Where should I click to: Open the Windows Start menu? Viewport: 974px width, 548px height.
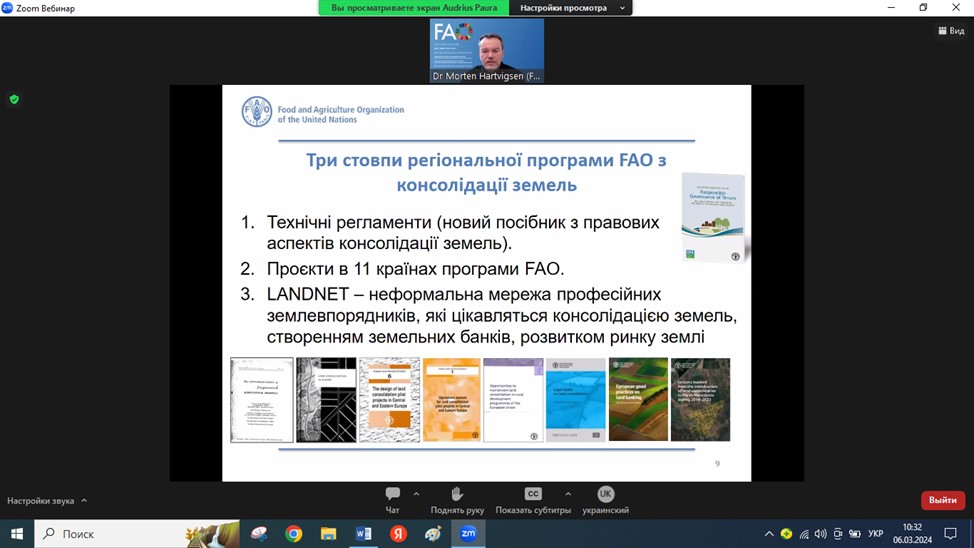pyautogui.click(x=17, y=534)
